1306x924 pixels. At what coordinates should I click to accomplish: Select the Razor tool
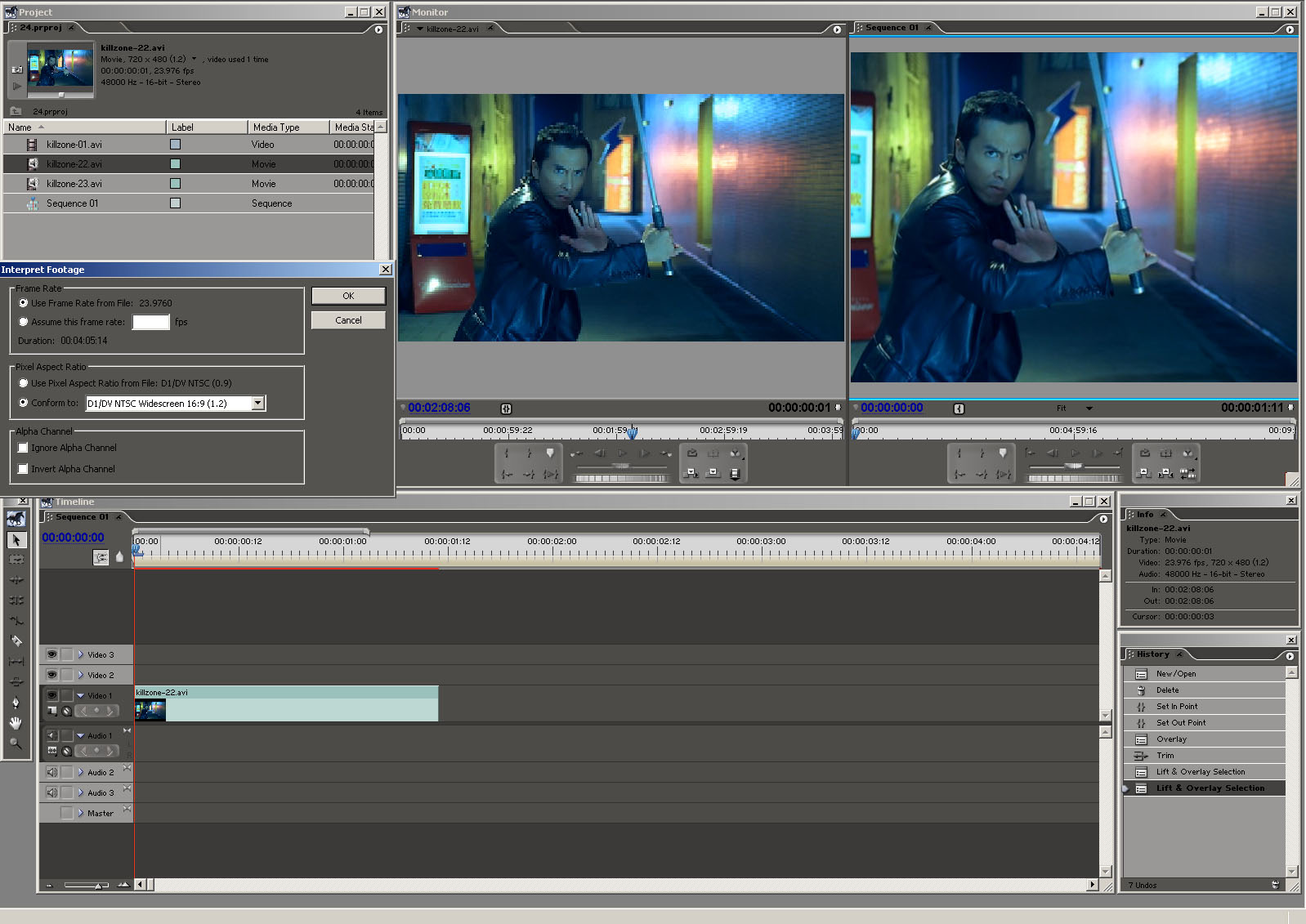point(16,641)
